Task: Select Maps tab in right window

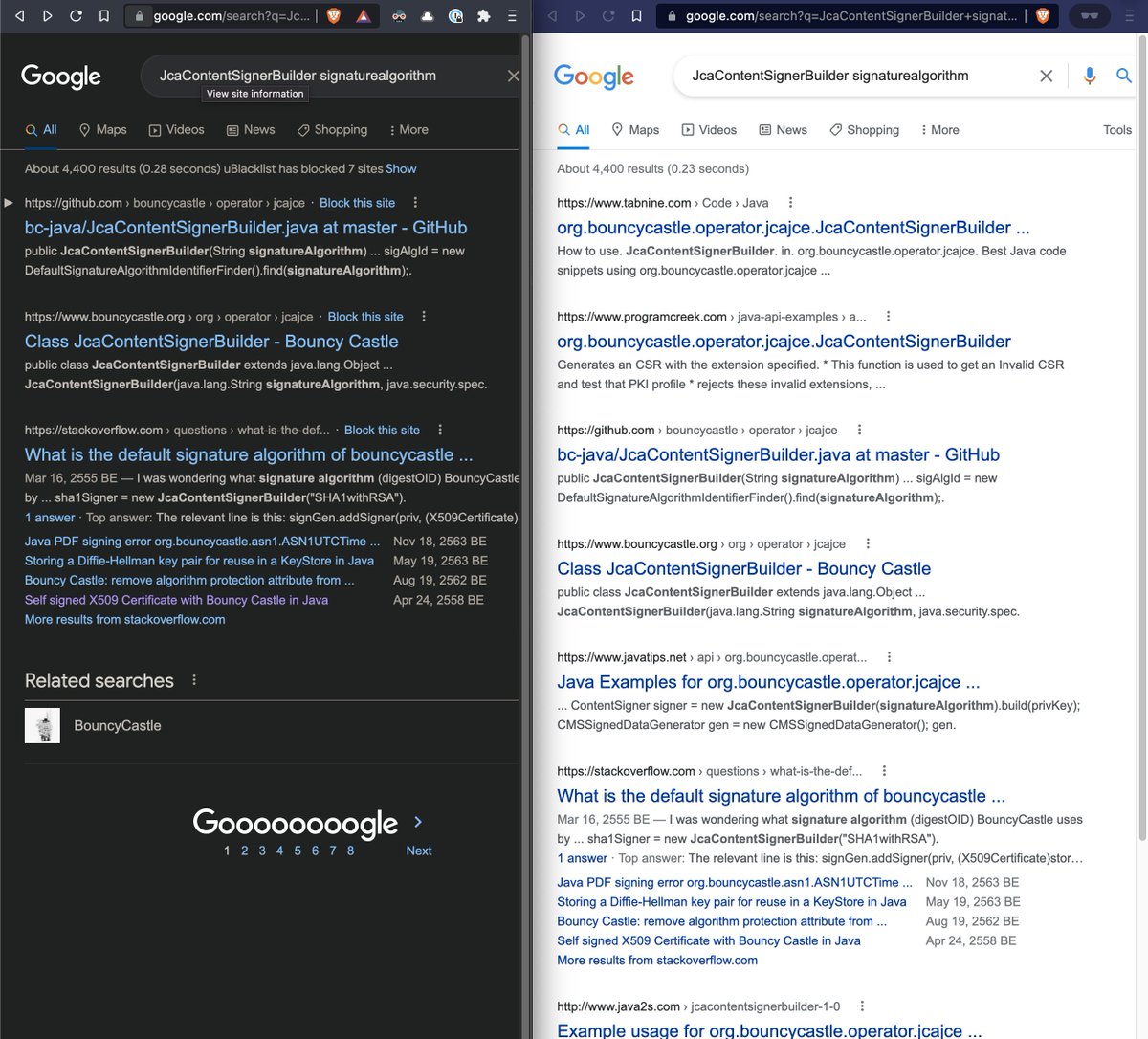Action: (635, 130)
